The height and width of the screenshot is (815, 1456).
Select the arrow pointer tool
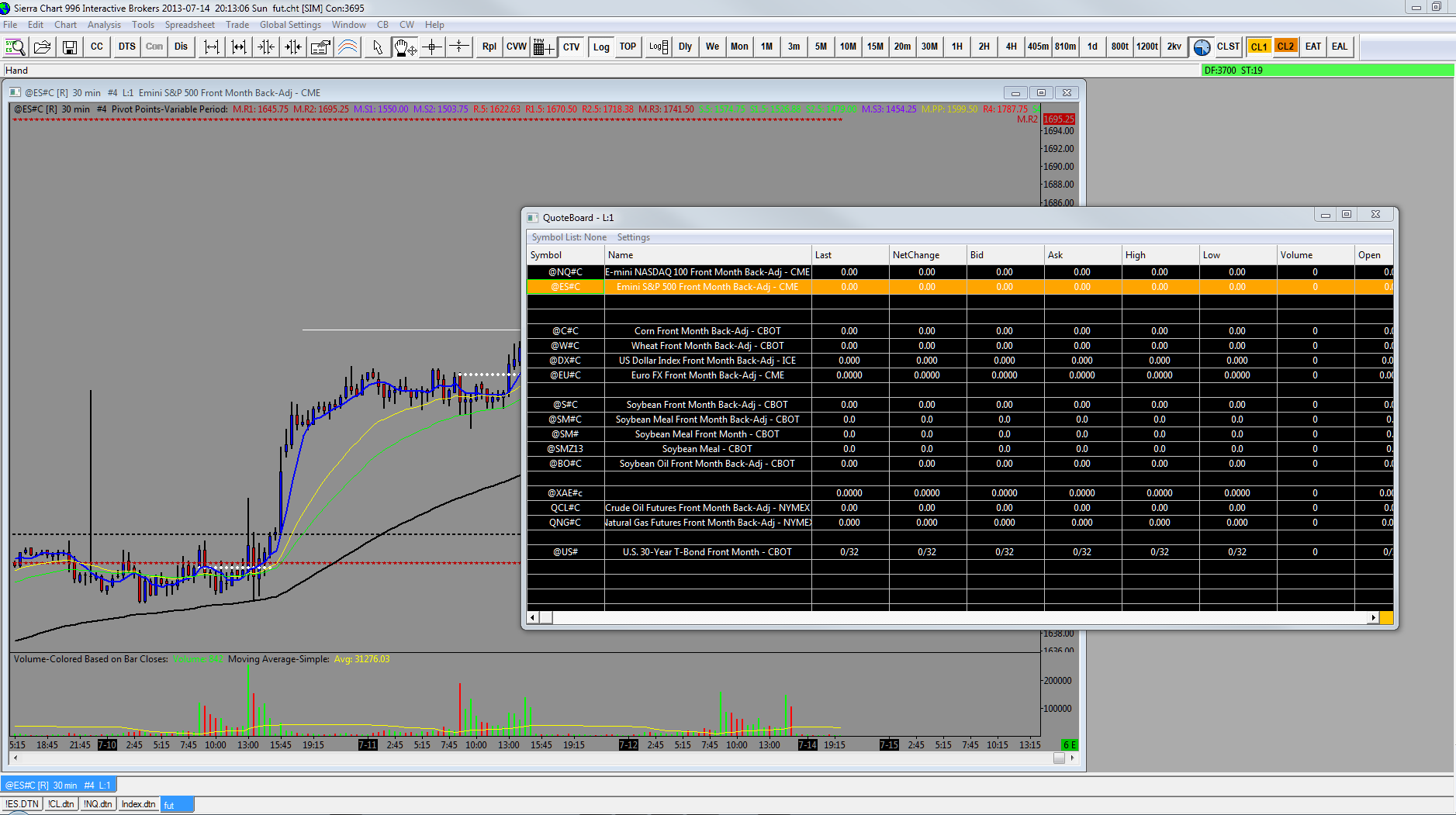tap(377, 47)
